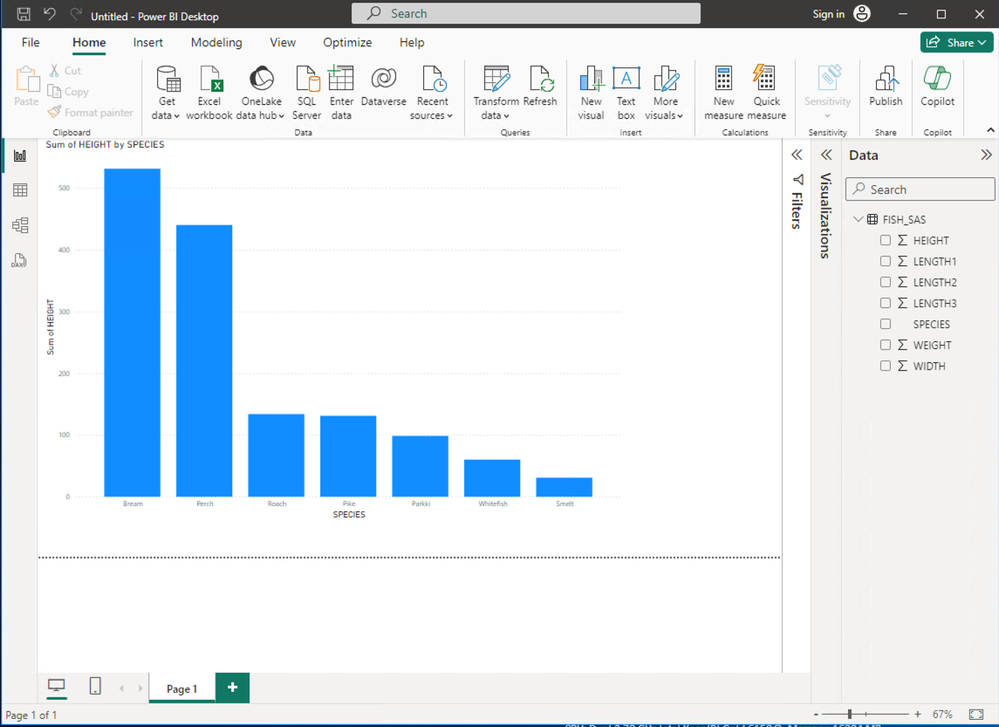Open OneLake data hub
This screenshot has width=999, height=727.
[261, 93]
